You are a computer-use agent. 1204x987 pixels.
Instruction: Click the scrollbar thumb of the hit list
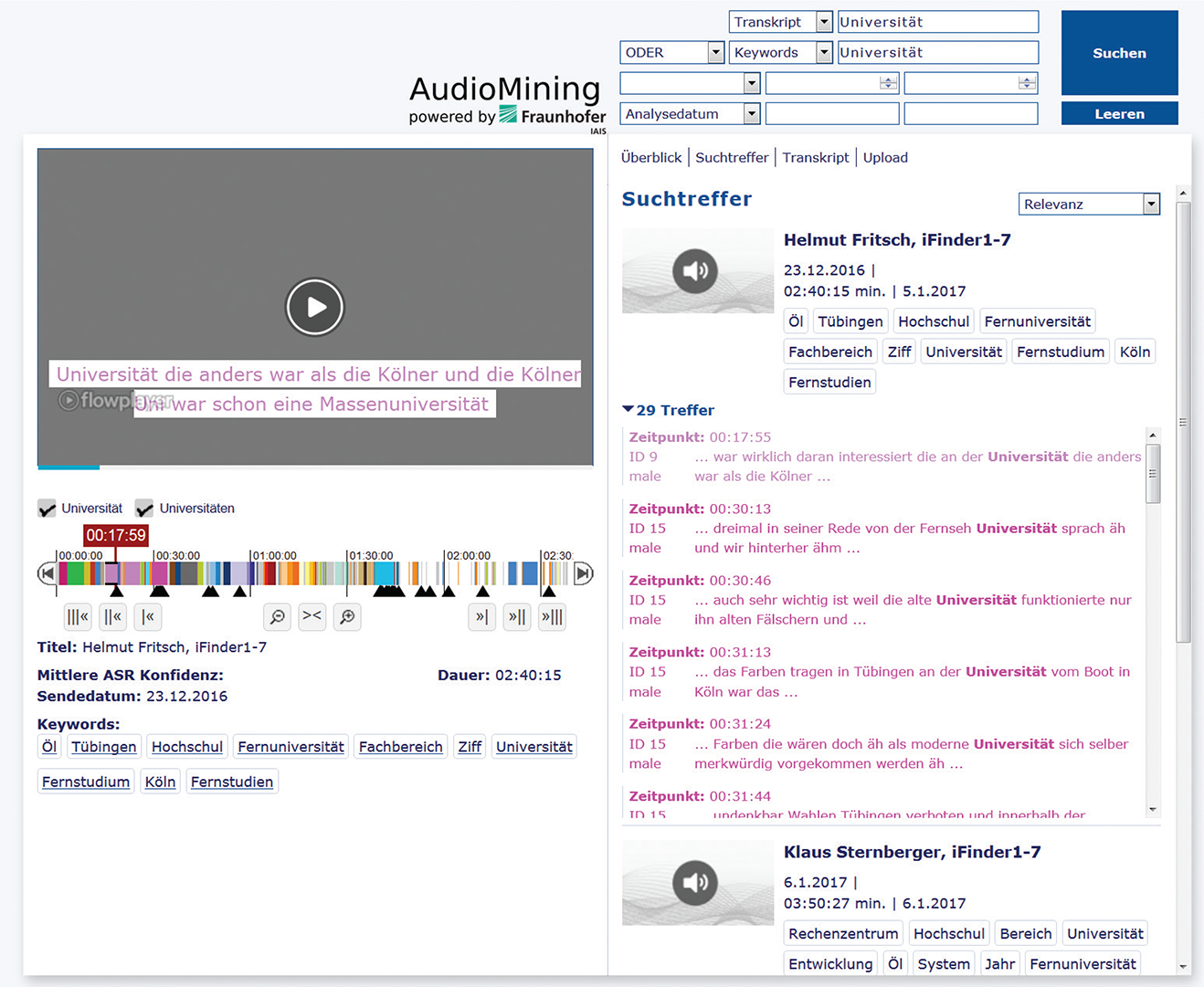click(x=1153, y=474)
